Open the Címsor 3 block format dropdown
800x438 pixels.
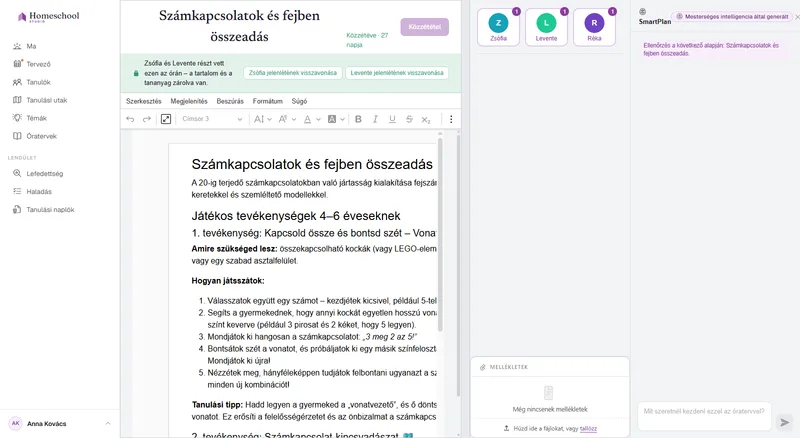tap(212, 119)
